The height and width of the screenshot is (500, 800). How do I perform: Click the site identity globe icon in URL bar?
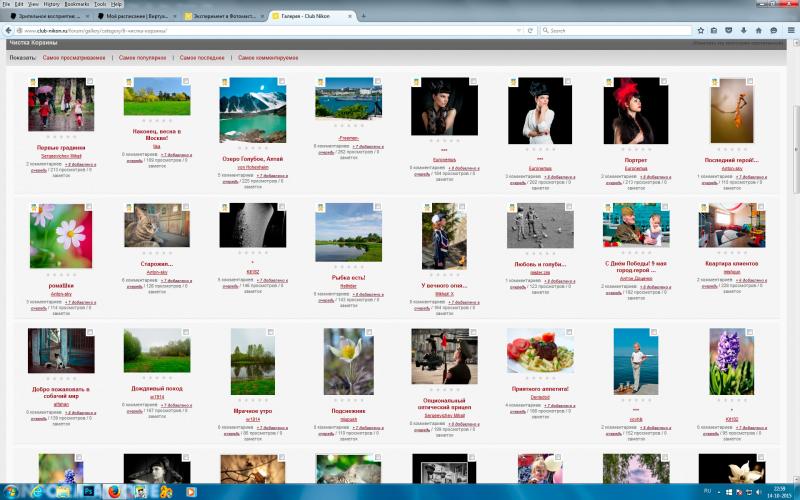point(20,31)
